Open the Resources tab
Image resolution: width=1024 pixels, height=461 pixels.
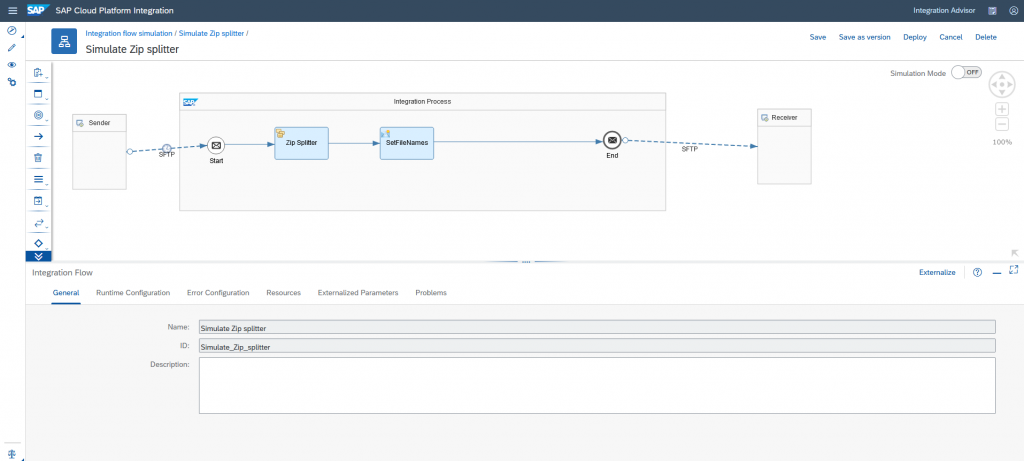[x=283, y=293]
